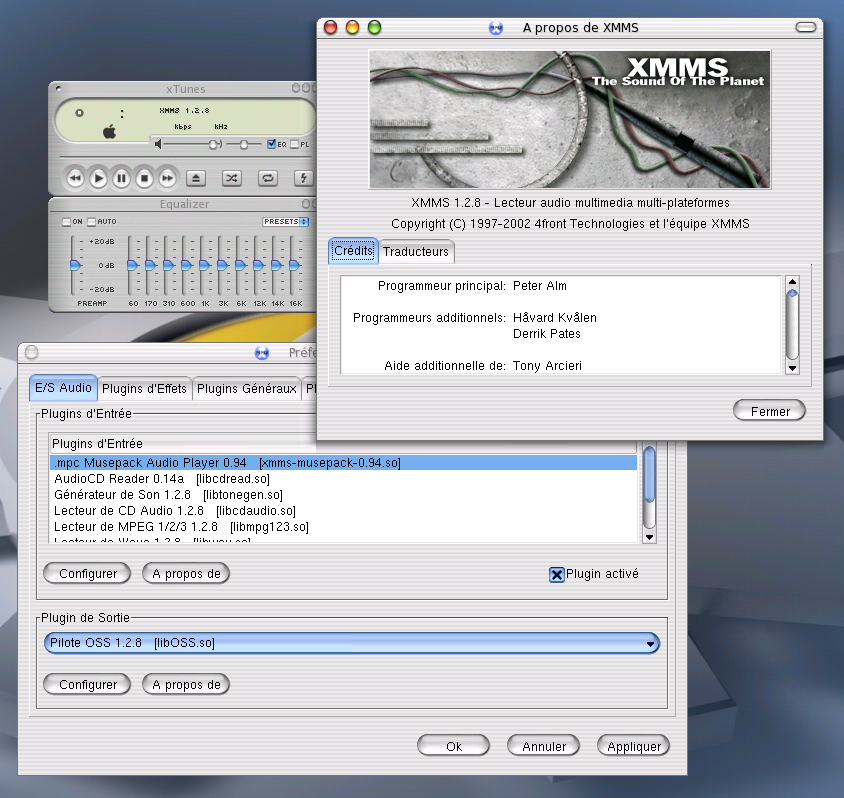Image resolution: width=844 pixels, height=798 pixels.
Task: Open the Plugins Généraux tab
Action: [x=247, y=389]
